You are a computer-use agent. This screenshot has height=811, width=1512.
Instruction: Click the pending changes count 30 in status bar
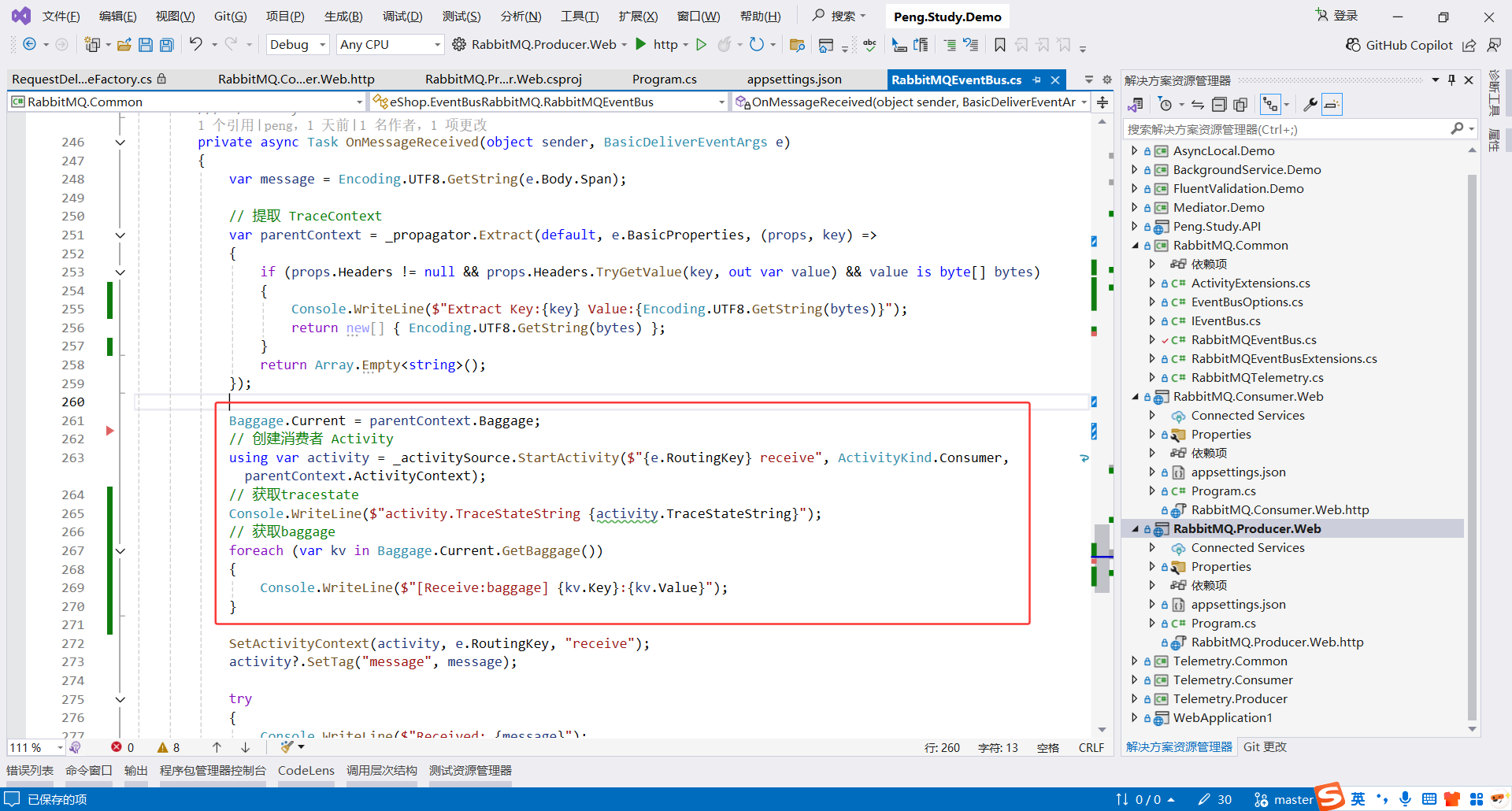click(x=1215, y=800)
